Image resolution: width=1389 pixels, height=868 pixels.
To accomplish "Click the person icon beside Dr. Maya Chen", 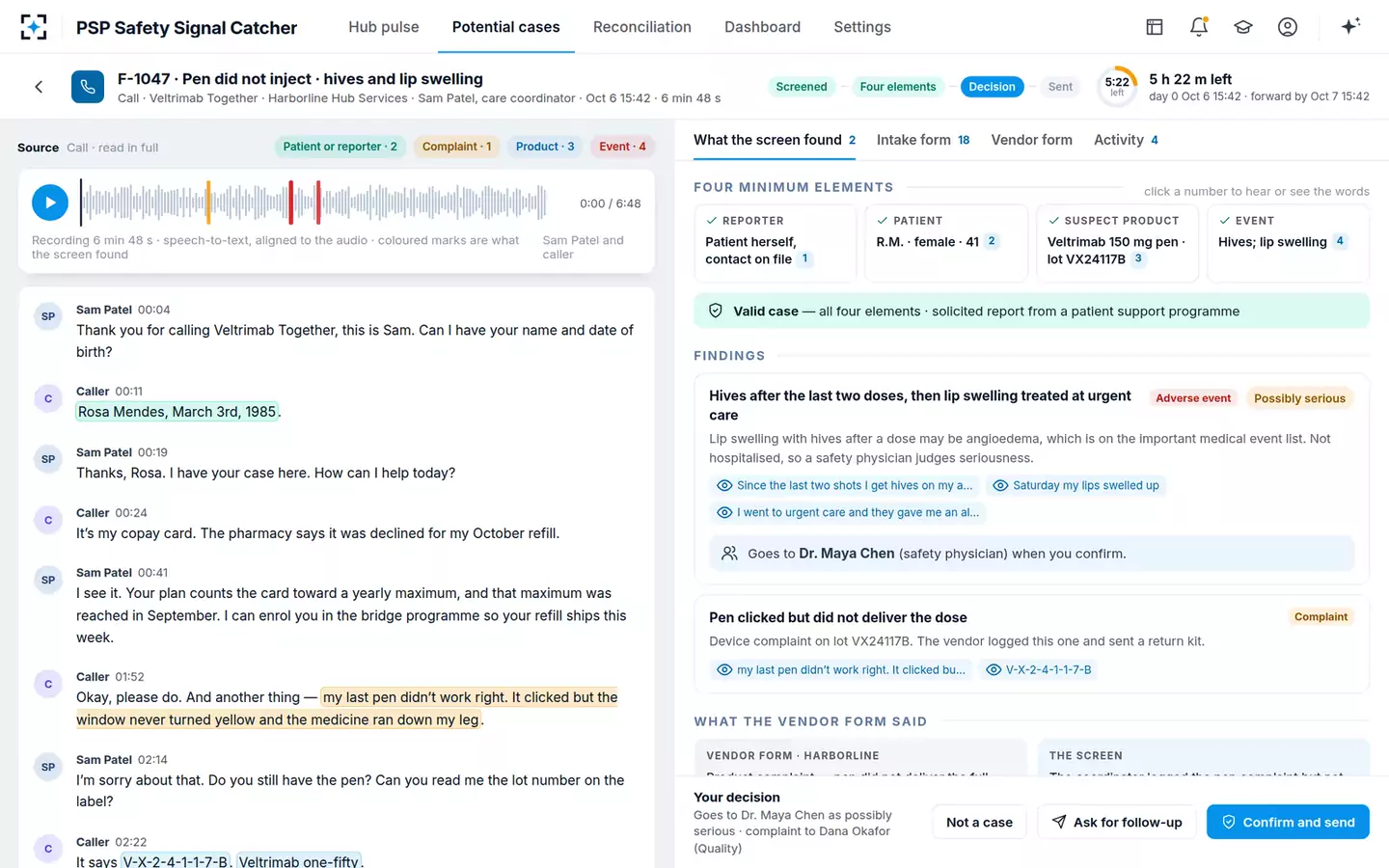I will coord(729,554).
